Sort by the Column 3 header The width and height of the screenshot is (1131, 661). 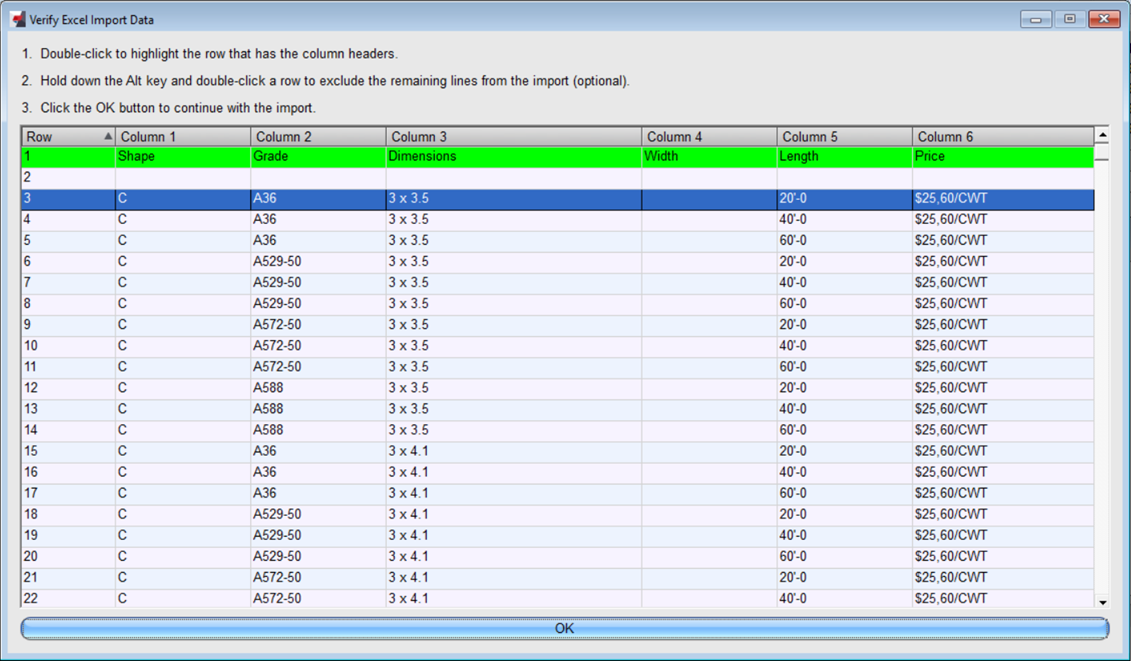point(510,135)
